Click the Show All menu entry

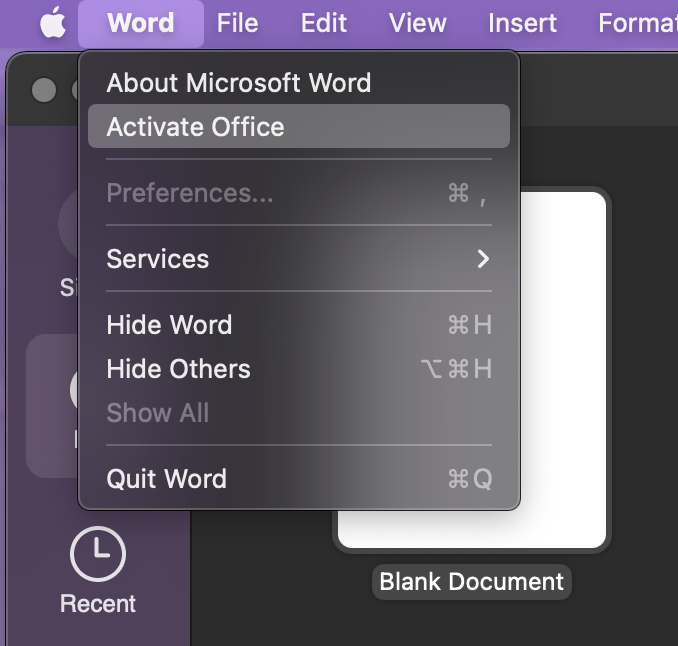tap(158, 413)
